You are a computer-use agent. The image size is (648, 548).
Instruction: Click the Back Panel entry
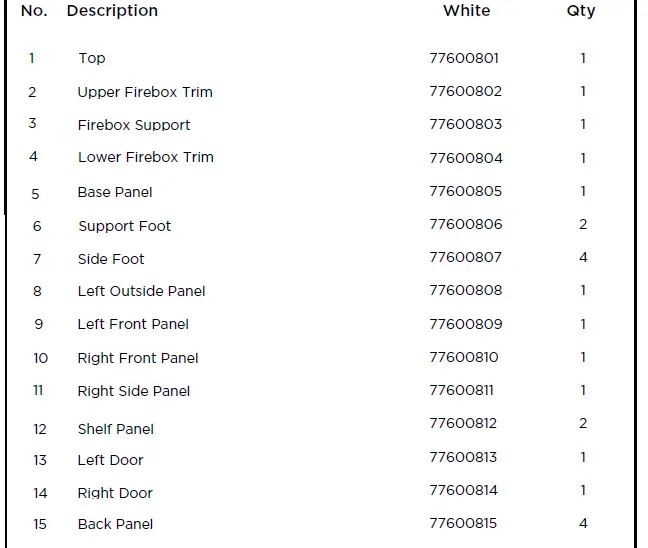pyautogui.click(x=116, y=524)
